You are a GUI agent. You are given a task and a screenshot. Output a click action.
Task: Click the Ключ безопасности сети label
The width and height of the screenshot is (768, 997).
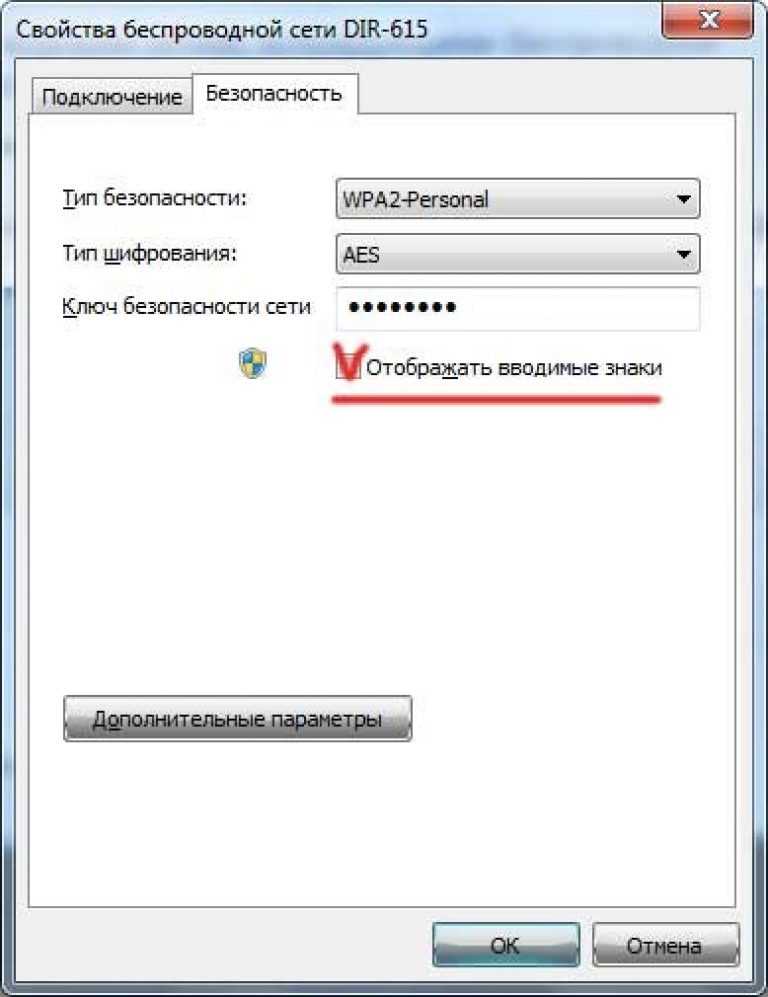tap(186, 307)
